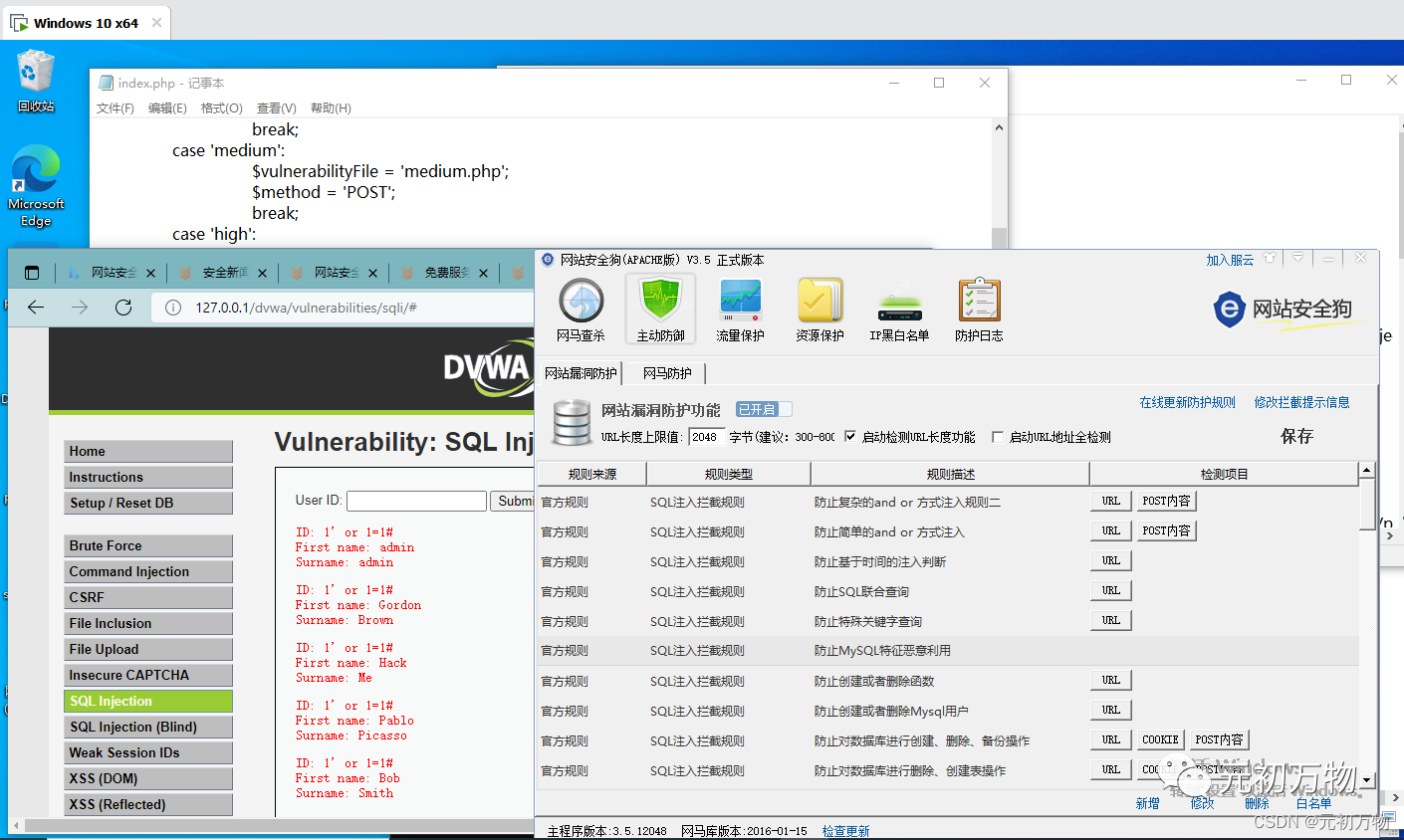The width and height of the screenshot is (1404, 840).
Task: Close the 免费服务 browser tab
Action: click(x=483, y=273)
